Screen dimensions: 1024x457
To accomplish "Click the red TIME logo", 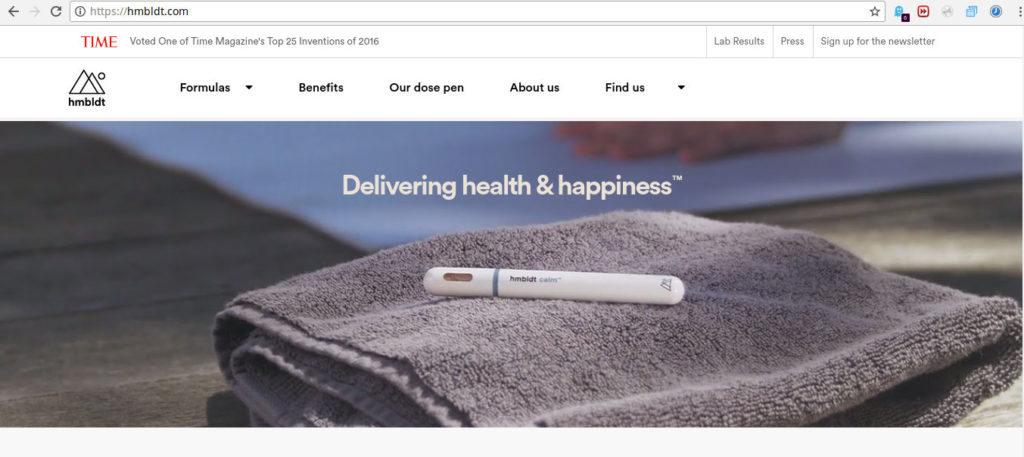I will click(x=99, y=42).
